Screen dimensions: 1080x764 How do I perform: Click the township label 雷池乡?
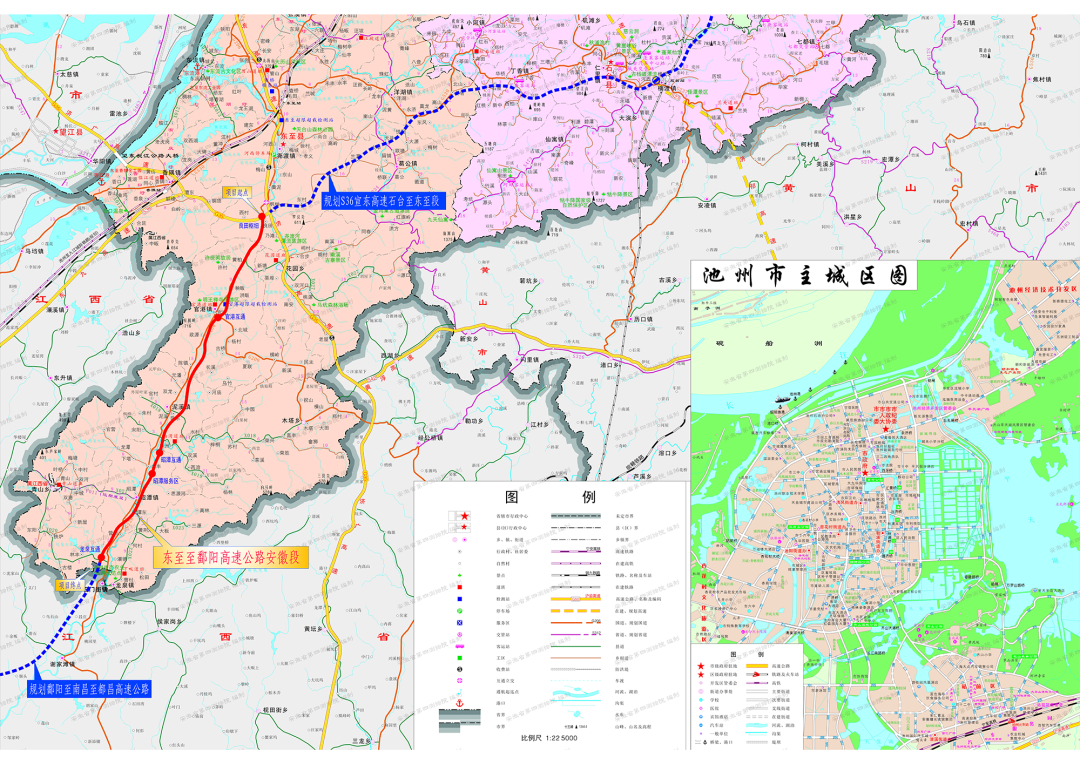119,113
